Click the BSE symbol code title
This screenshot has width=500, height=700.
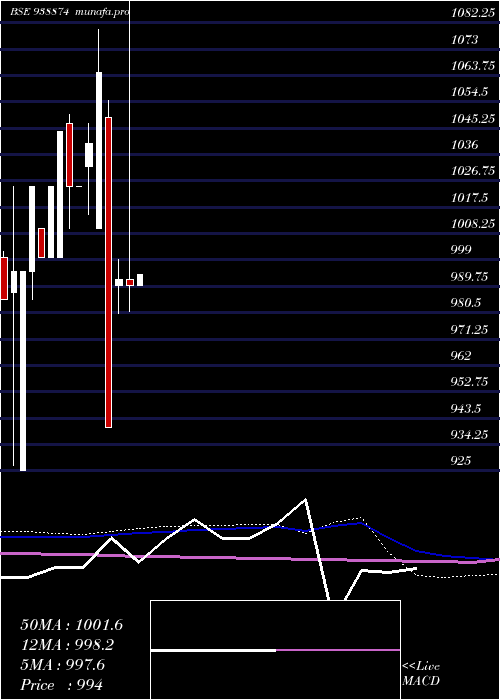pyautogui.click(x=39, y=12)
